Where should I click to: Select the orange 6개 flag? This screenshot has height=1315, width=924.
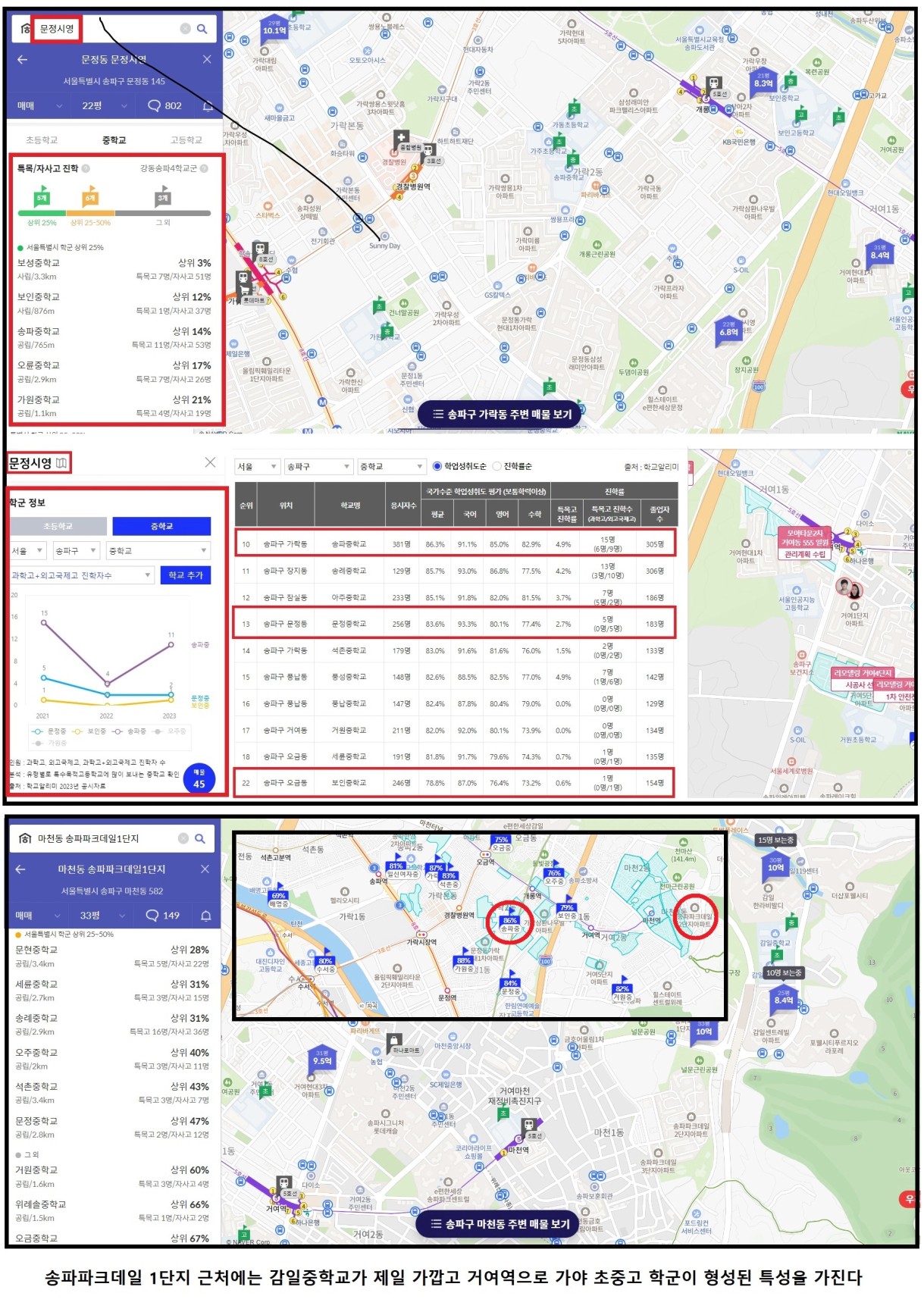(90, 196)
